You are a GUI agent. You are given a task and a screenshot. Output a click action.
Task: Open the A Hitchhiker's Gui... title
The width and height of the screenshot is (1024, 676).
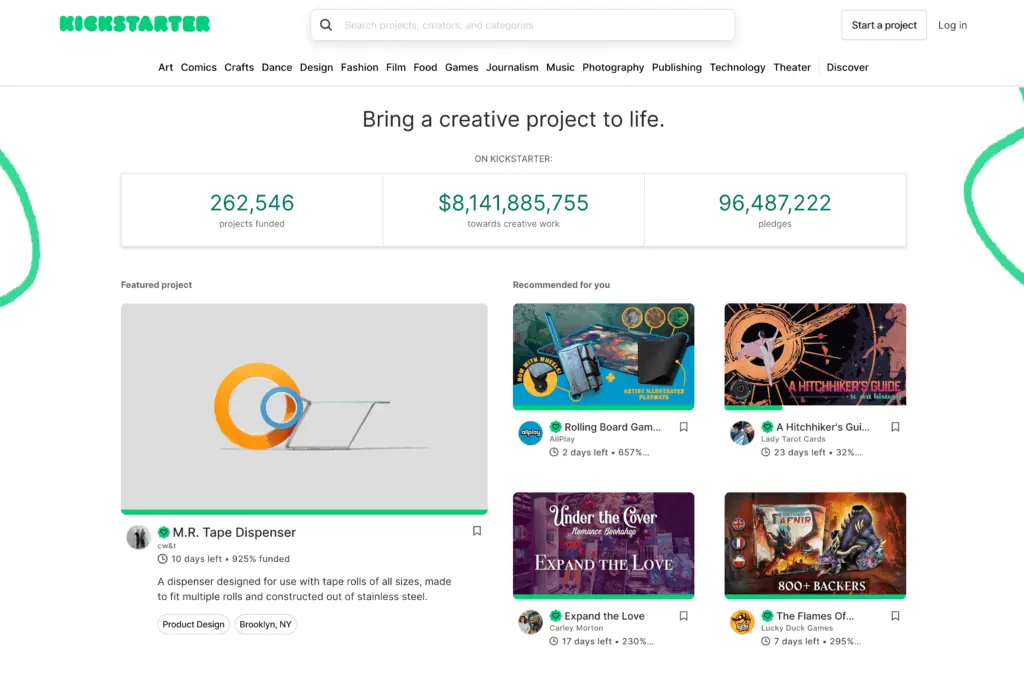(823, 427)
